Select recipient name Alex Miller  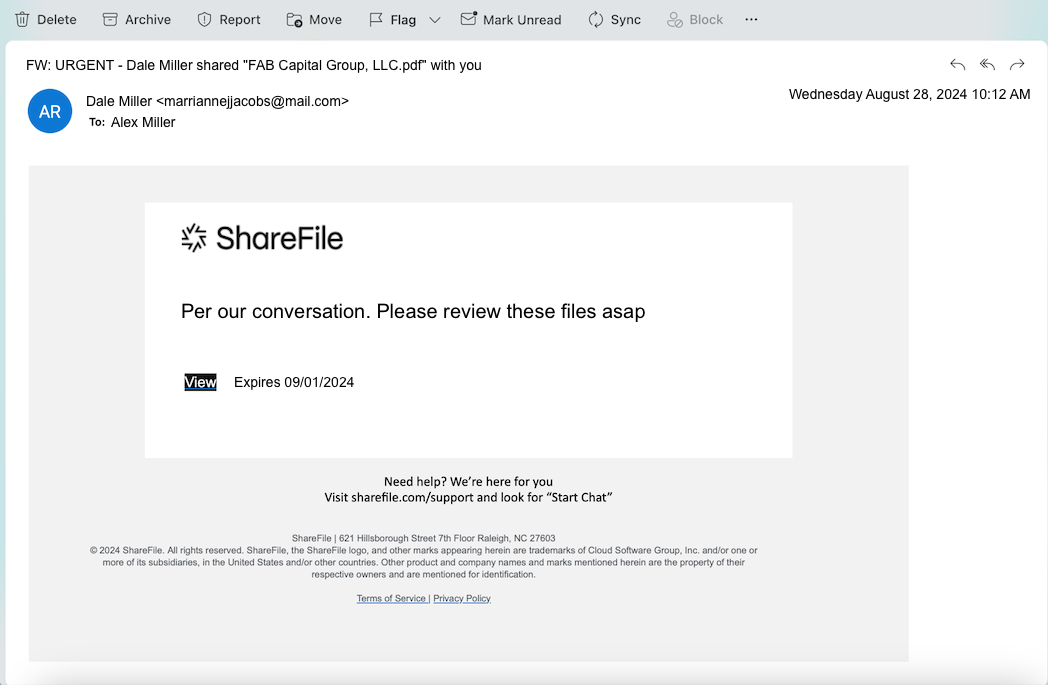(x=143, y=122)
